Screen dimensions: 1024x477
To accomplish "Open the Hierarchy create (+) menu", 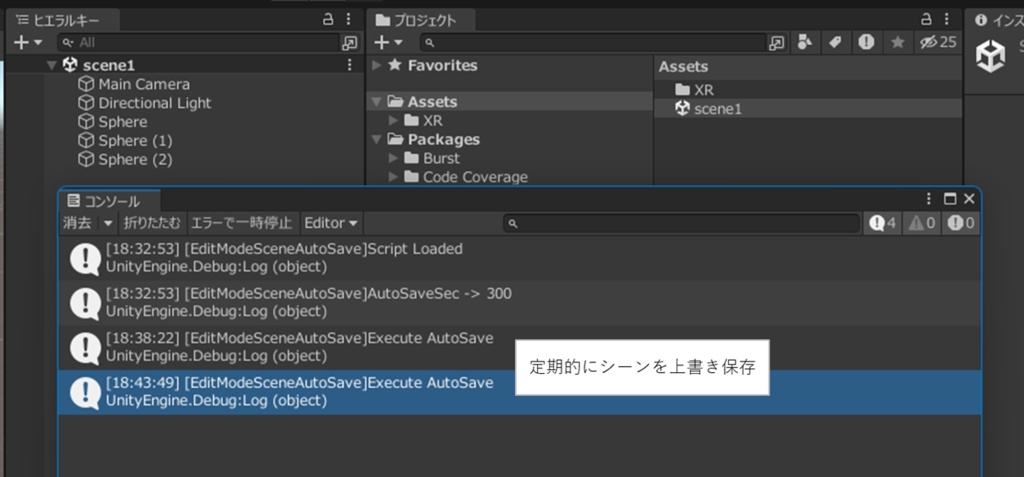I will coord(28,42).
